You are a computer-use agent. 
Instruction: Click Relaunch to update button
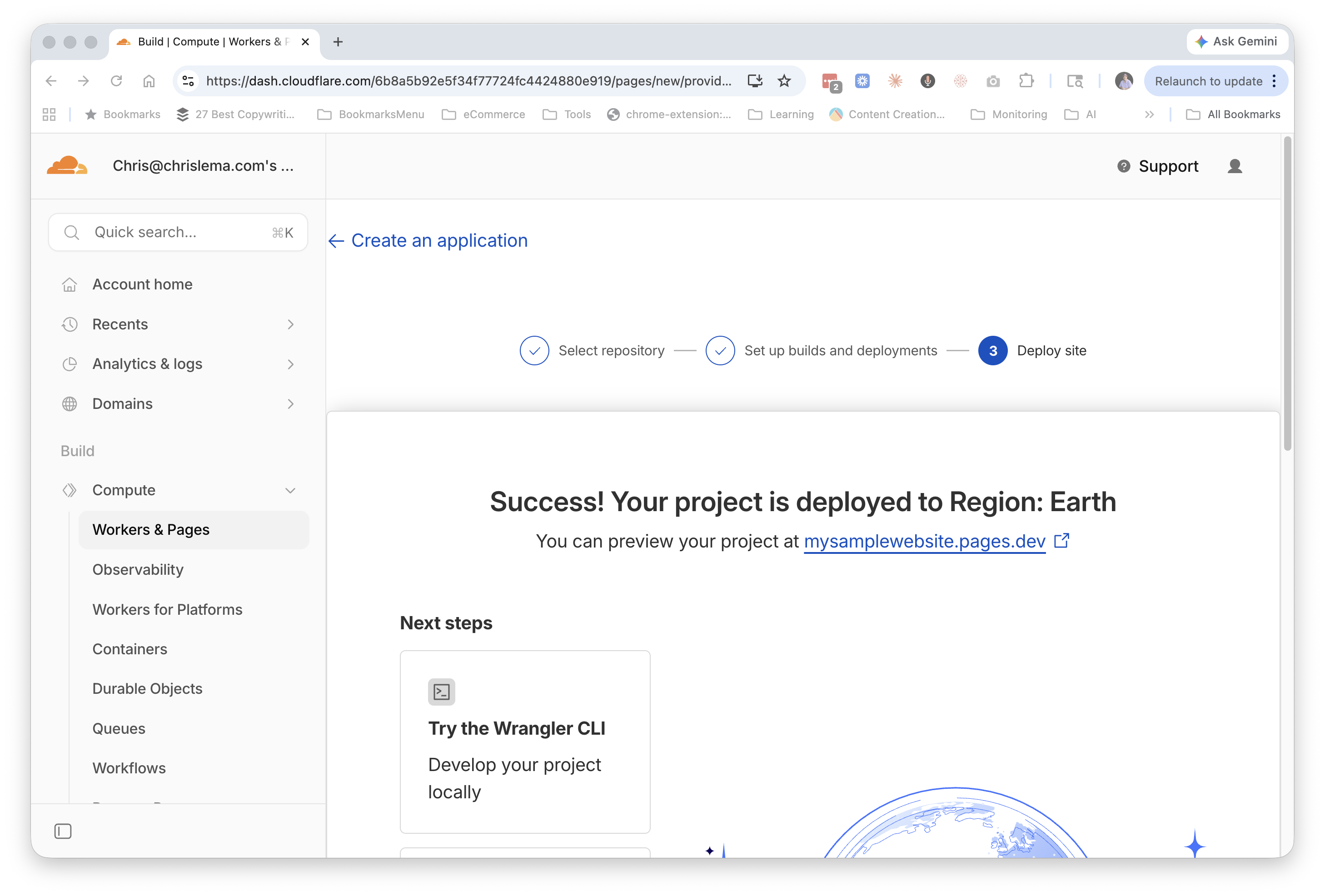click(1208, 81)
